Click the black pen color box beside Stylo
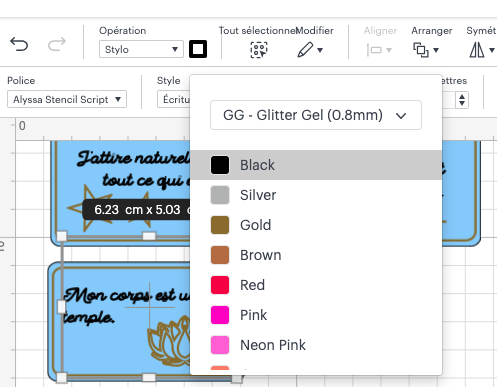 point(198,49)
